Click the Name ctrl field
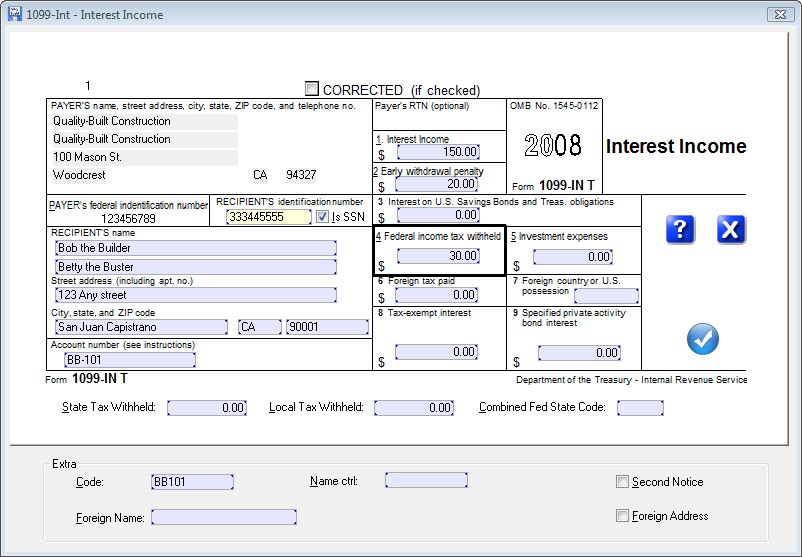Image resolution: width=802 pixels, height=557 pixels. (426, 480)
